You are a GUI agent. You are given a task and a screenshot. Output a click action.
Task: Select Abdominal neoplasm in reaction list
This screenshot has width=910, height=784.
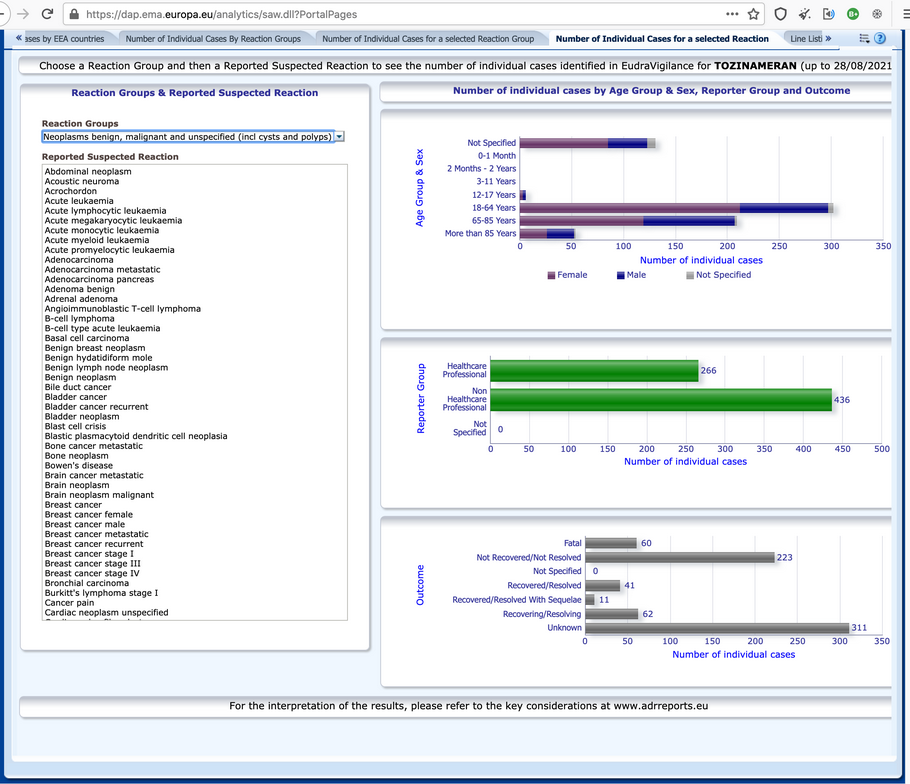(88, 171)
